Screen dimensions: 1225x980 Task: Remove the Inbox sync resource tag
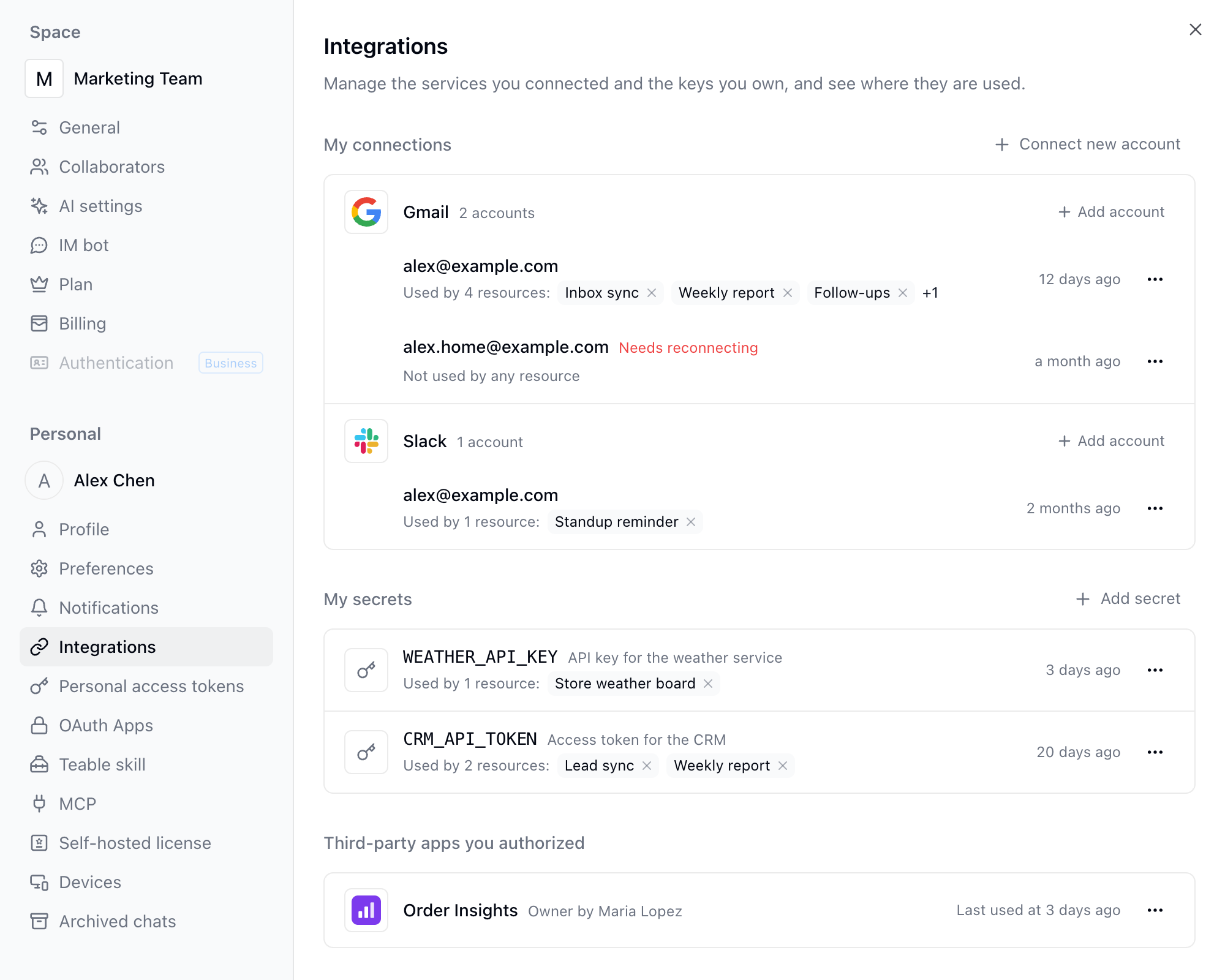click(652, 293)
